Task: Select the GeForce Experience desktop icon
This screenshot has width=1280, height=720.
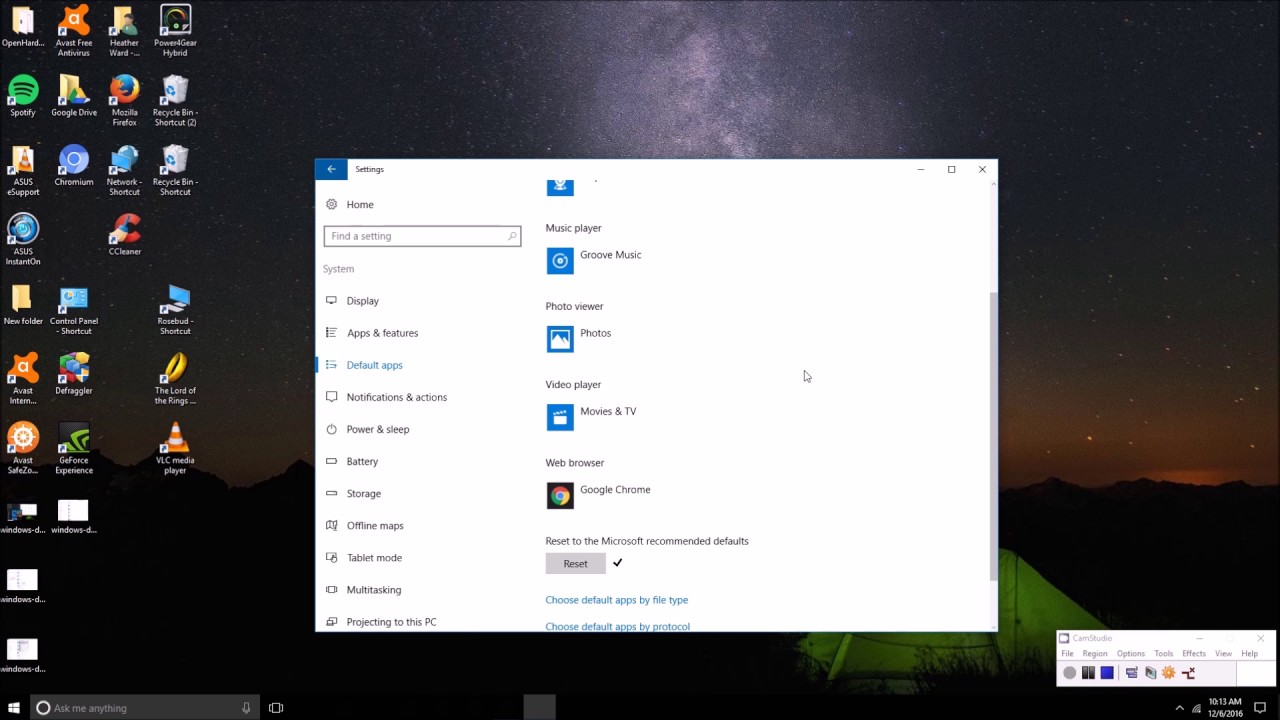Action: pos(74,448)
